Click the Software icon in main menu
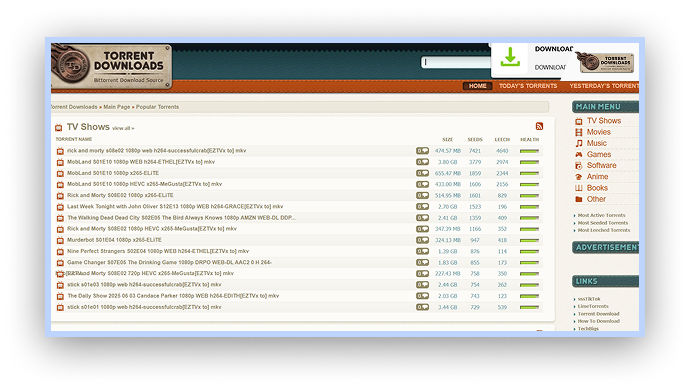 (x=579, y=166)
